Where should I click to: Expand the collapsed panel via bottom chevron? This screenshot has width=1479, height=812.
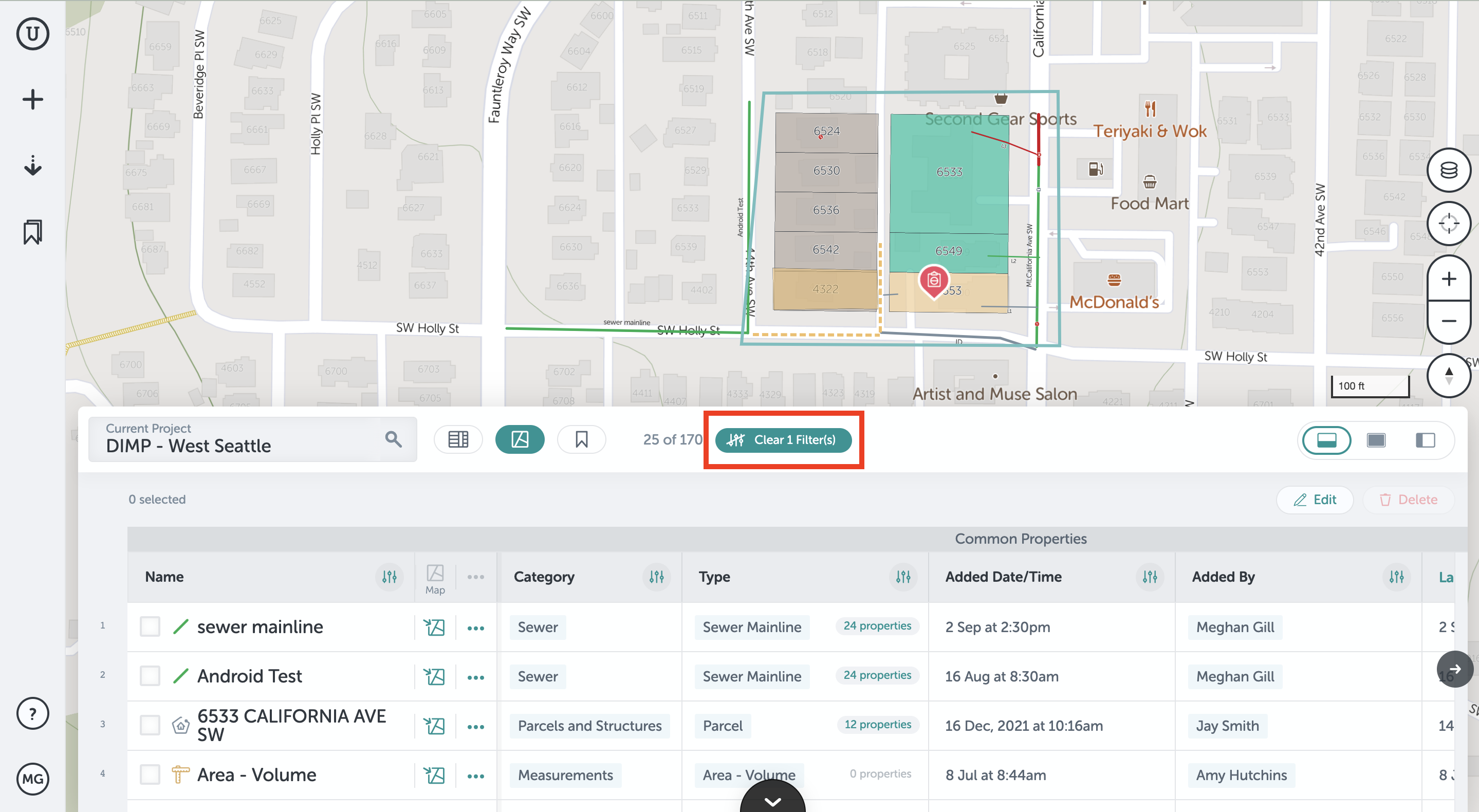coord(772,803)
